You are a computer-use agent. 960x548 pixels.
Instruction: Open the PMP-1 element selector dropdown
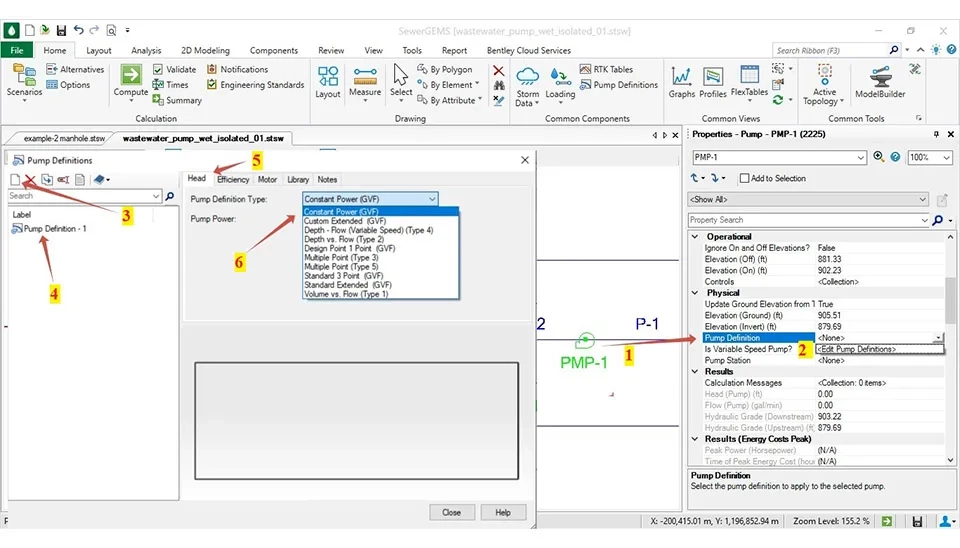[861, 157]
